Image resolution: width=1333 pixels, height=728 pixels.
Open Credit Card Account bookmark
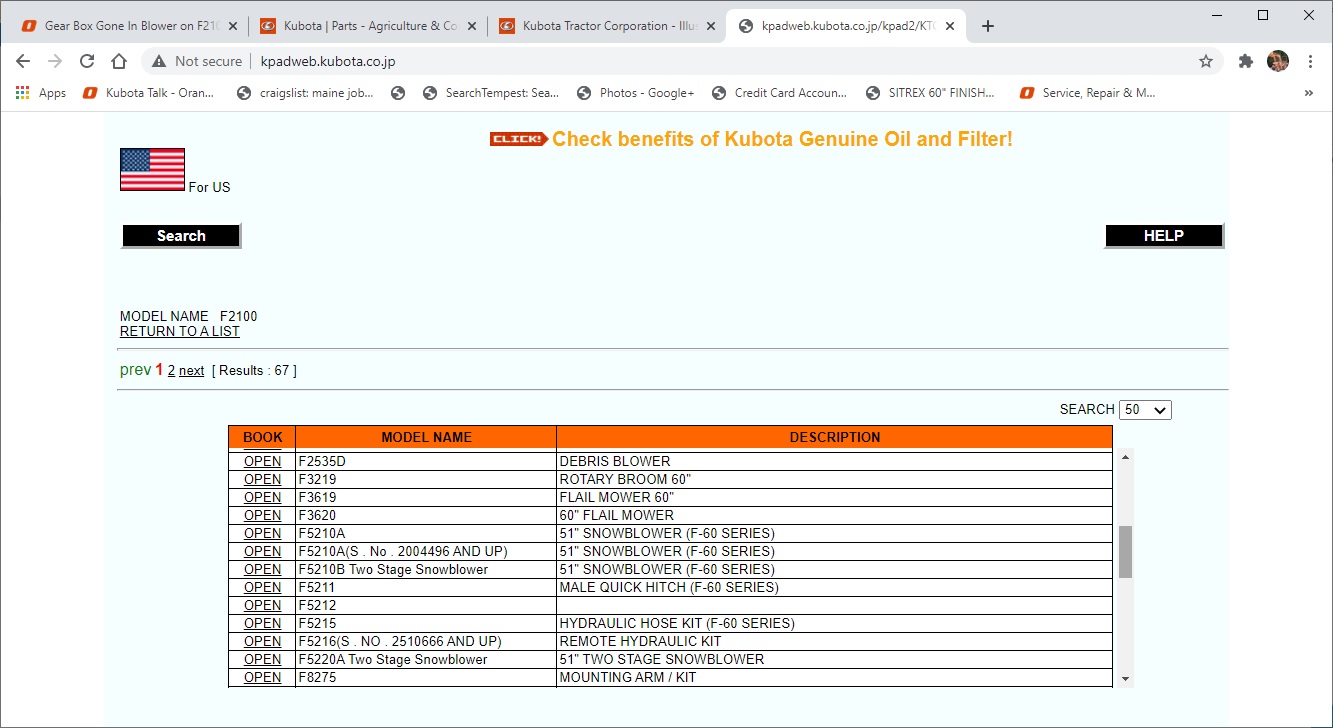point(779,93)
